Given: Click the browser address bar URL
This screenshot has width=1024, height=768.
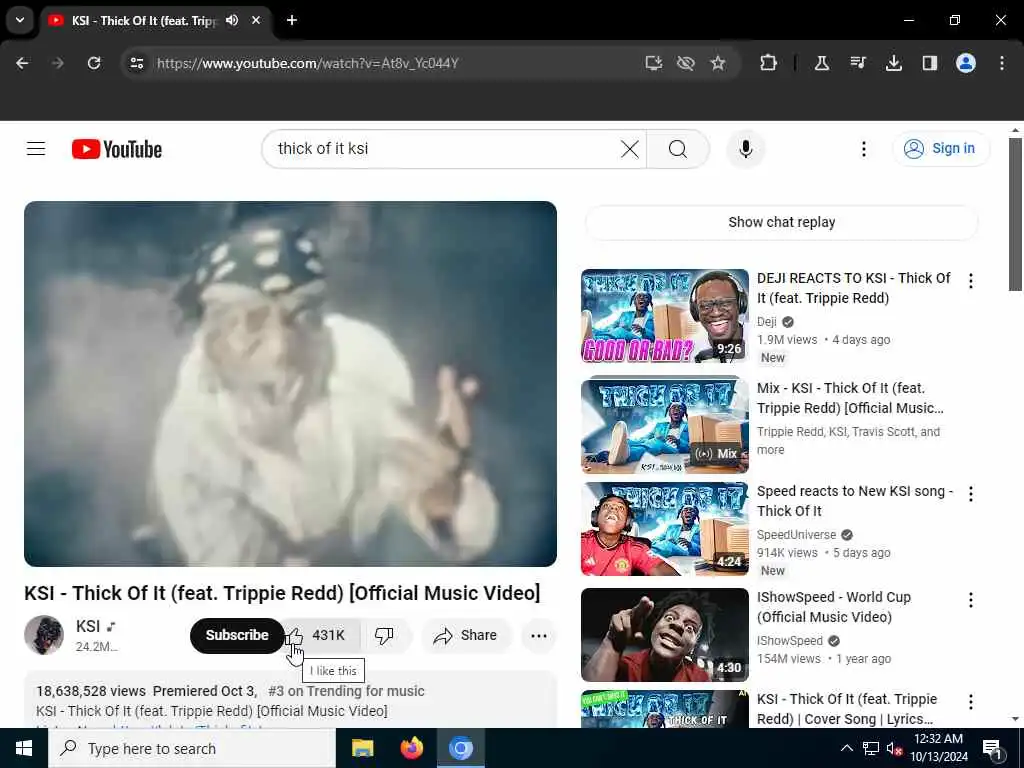Looking at the screenshot, I should [x=308, y=63].
